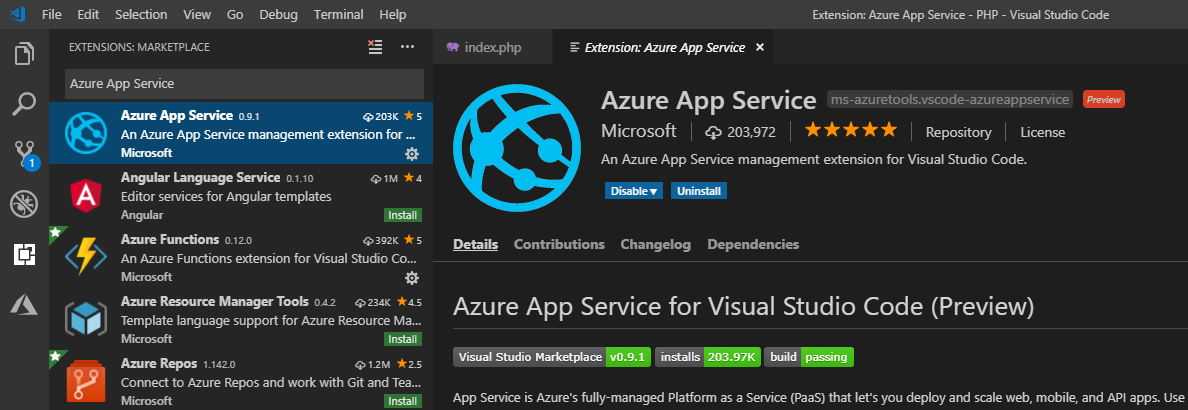
Task: Open the Help menu
Action: click(x=392, y=14)
